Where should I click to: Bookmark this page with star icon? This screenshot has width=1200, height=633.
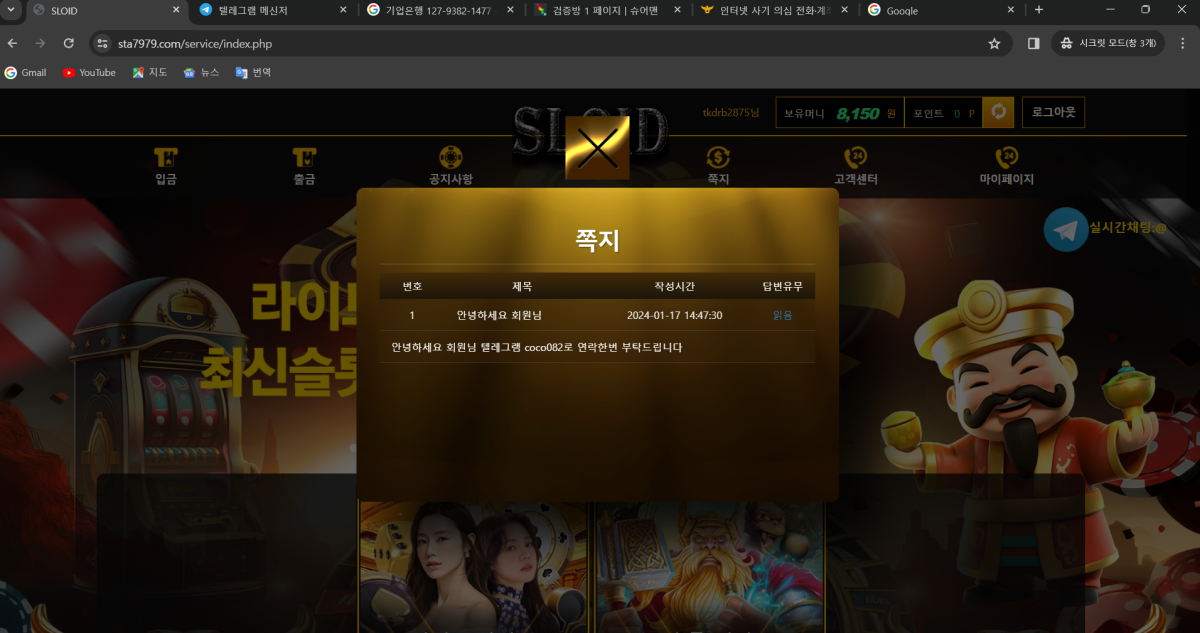[994, 44]
